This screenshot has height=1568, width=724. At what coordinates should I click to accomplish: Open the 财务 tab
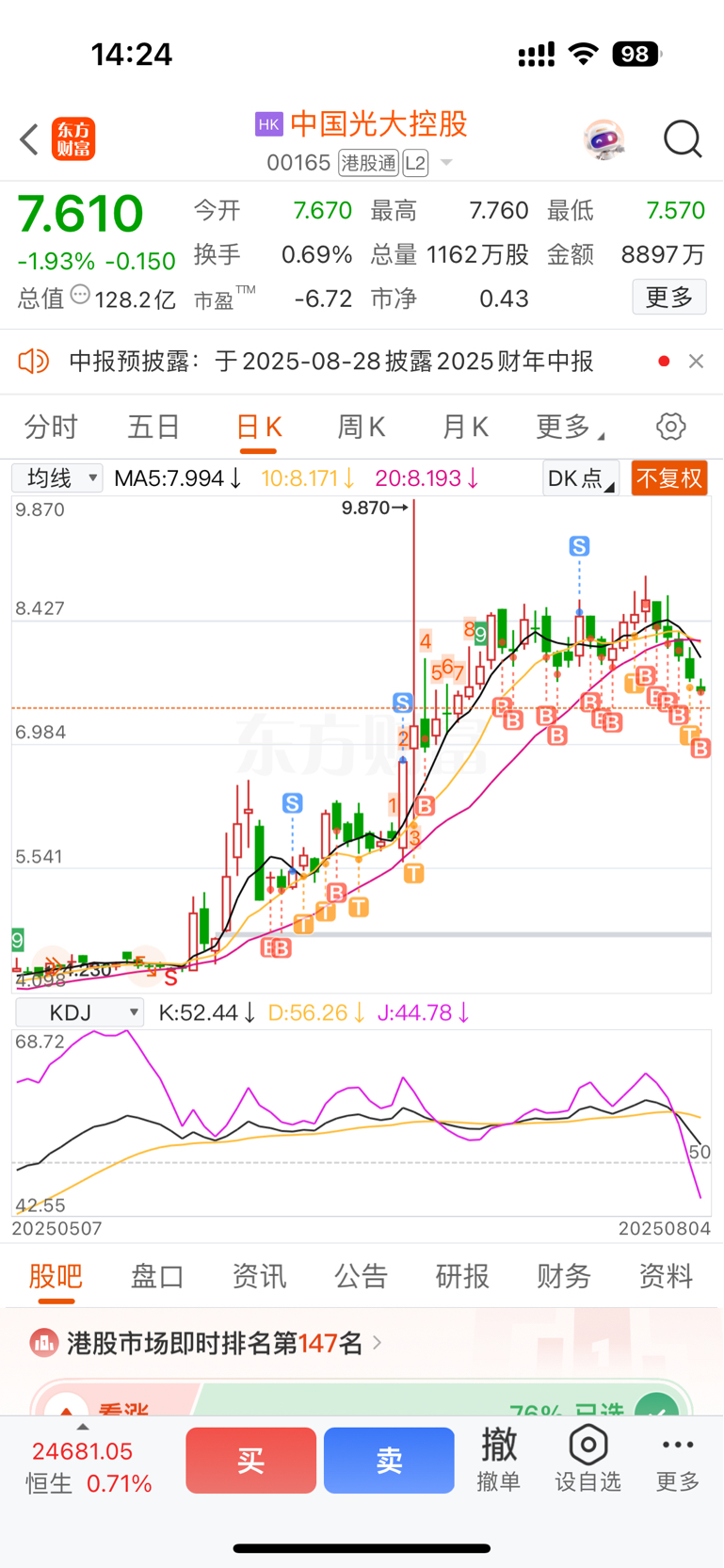[564, 1276]
